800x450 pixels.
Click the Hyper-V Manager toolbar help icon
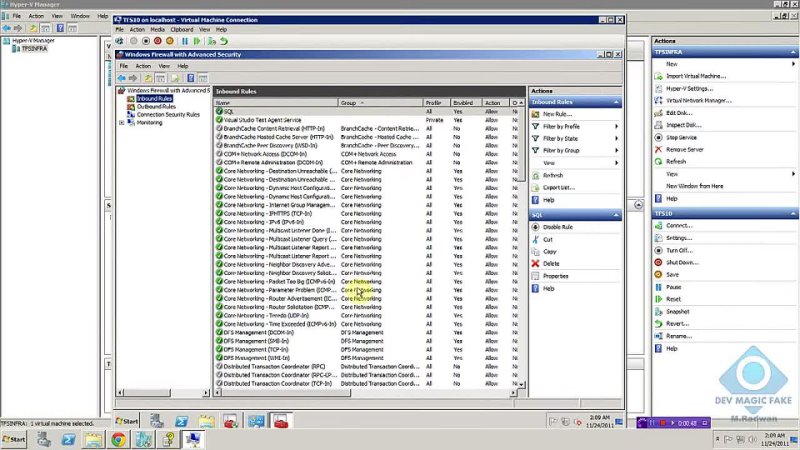60,28
